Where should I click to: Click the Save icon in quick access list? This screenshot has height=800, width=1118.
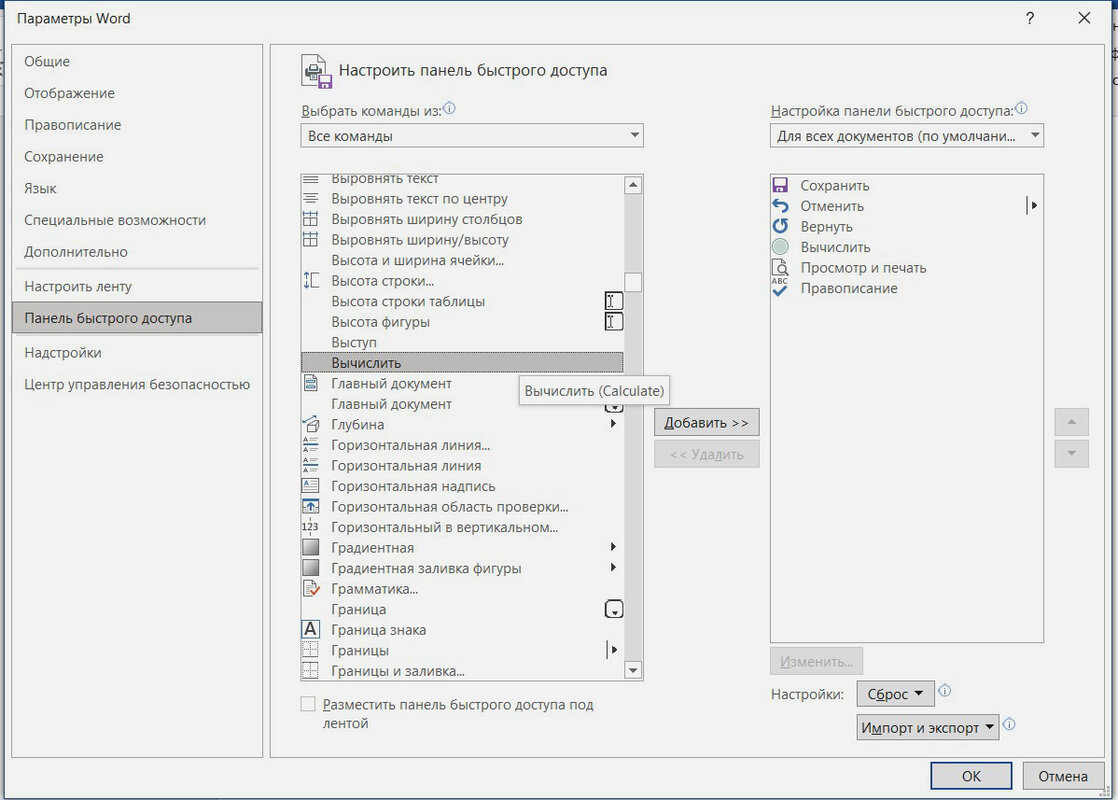tap(780, 186)
